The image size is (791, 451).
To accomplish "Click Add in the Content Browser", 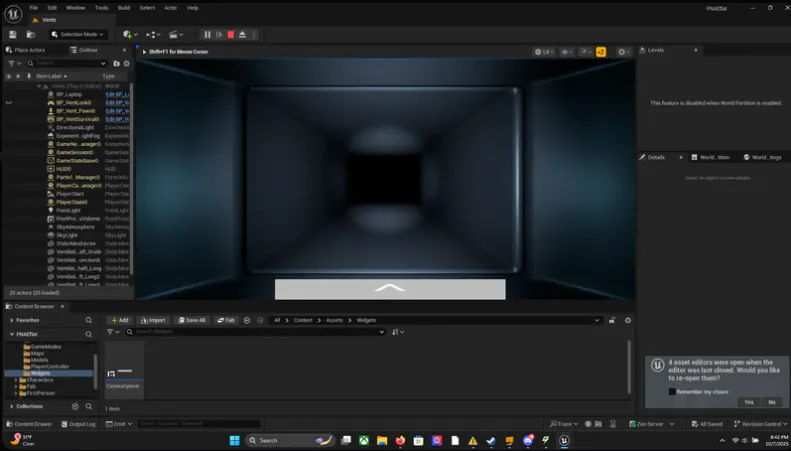I will point(120,320).
